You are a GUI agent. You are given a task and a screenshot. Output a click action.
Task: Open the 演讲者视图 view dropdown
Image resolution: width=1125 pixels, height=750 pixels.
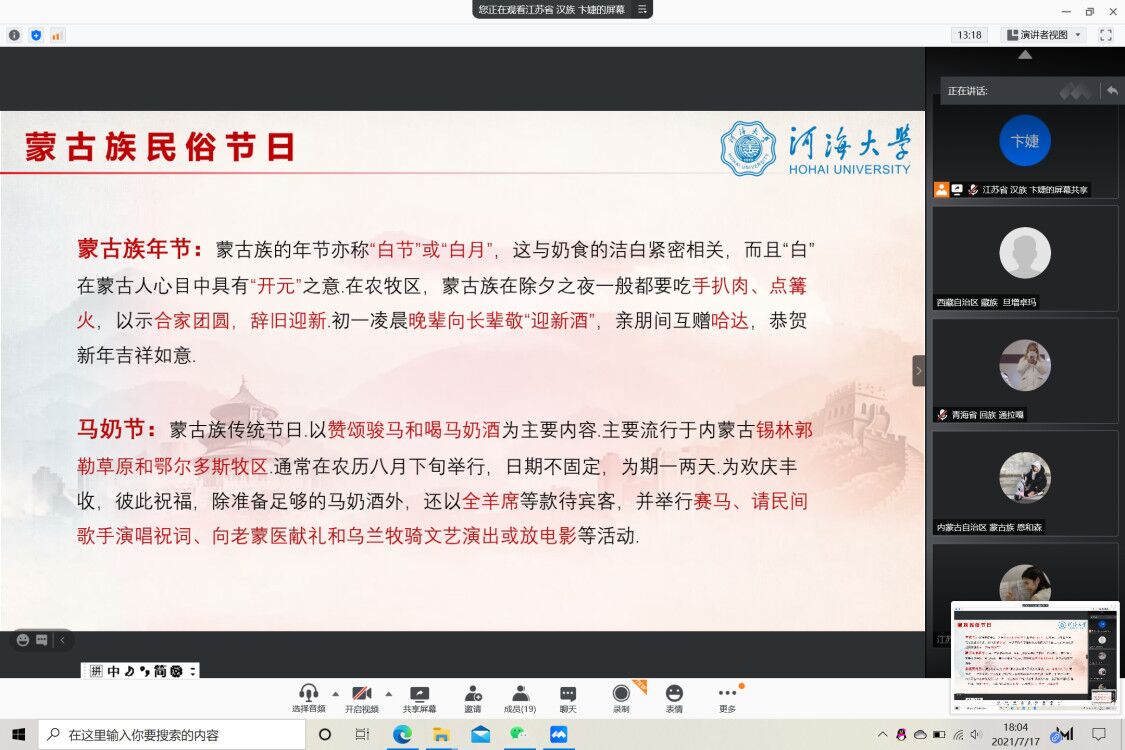tap(1044, 35)
